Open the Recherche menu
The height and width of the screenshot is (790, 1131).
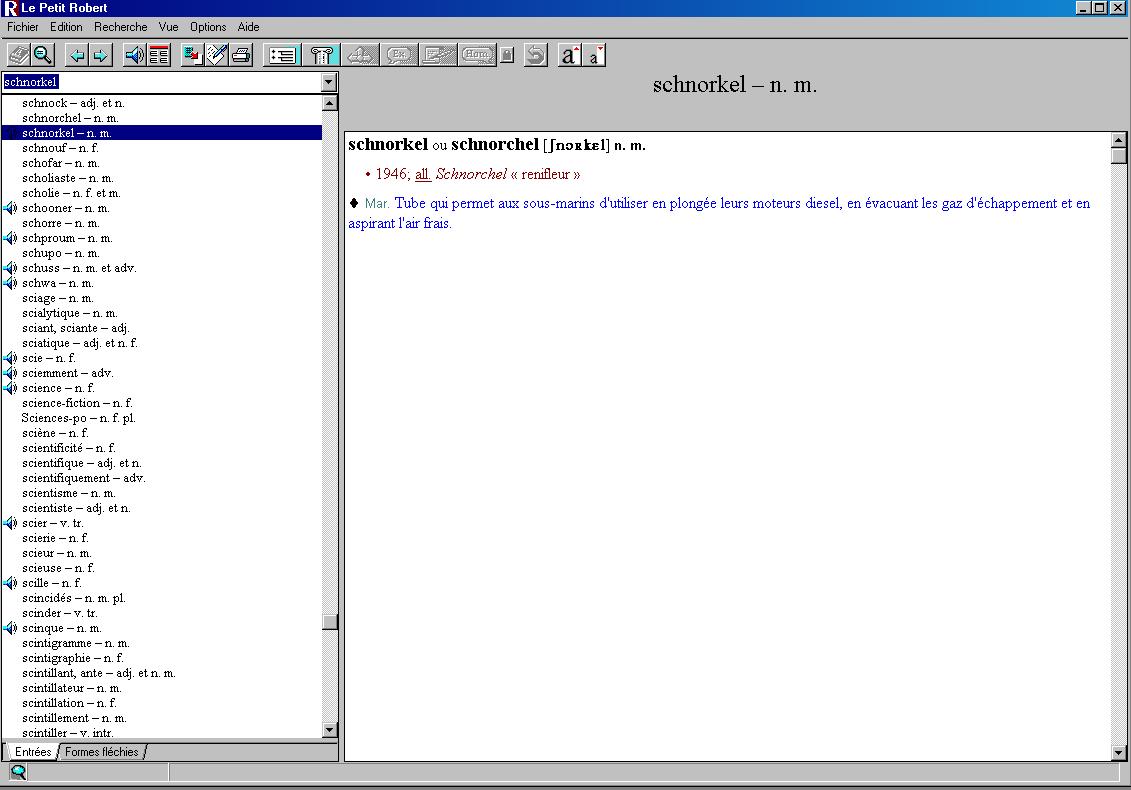click(120, 27)
